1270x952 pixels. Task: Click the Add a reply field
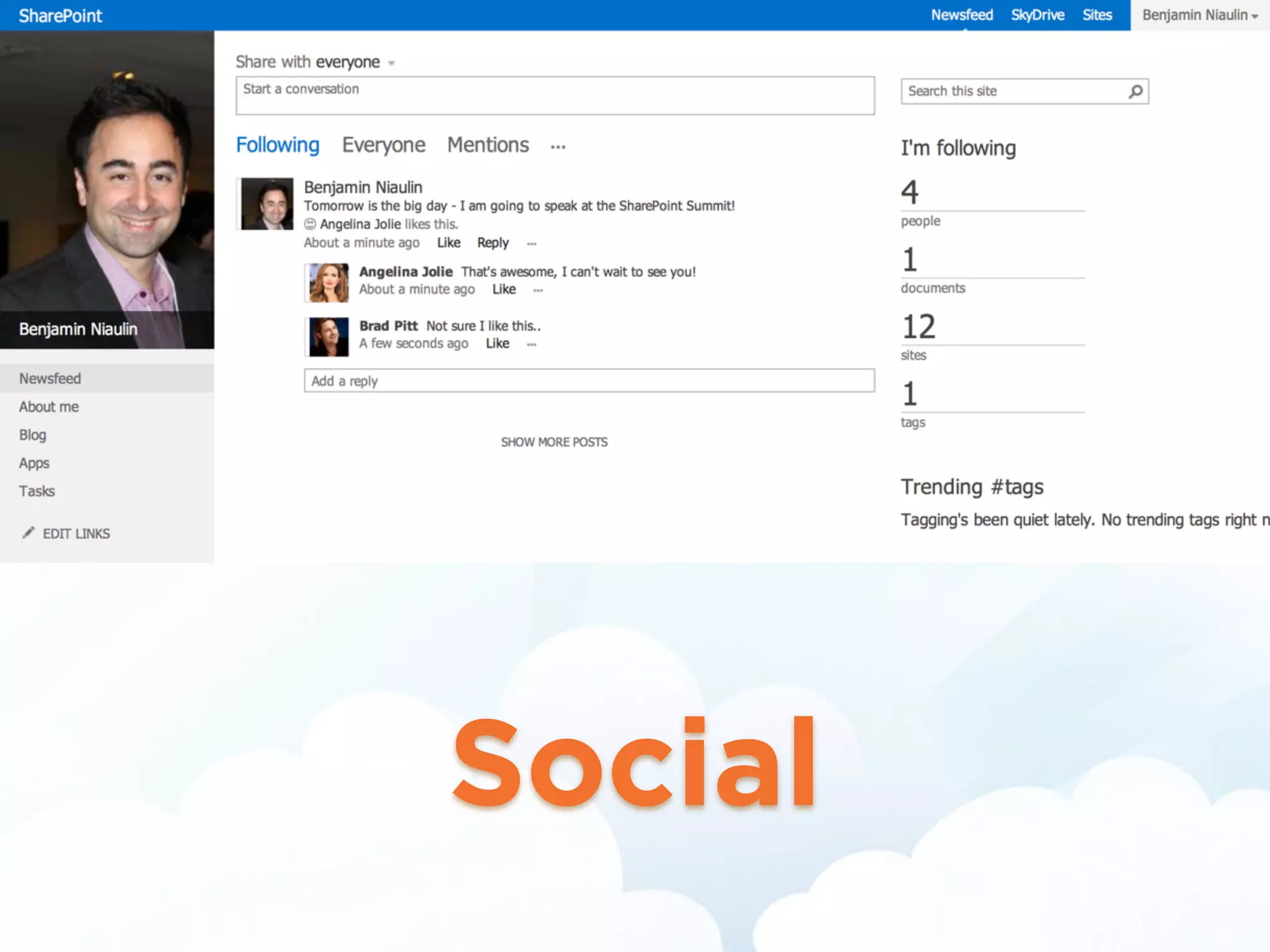(589, 381)
